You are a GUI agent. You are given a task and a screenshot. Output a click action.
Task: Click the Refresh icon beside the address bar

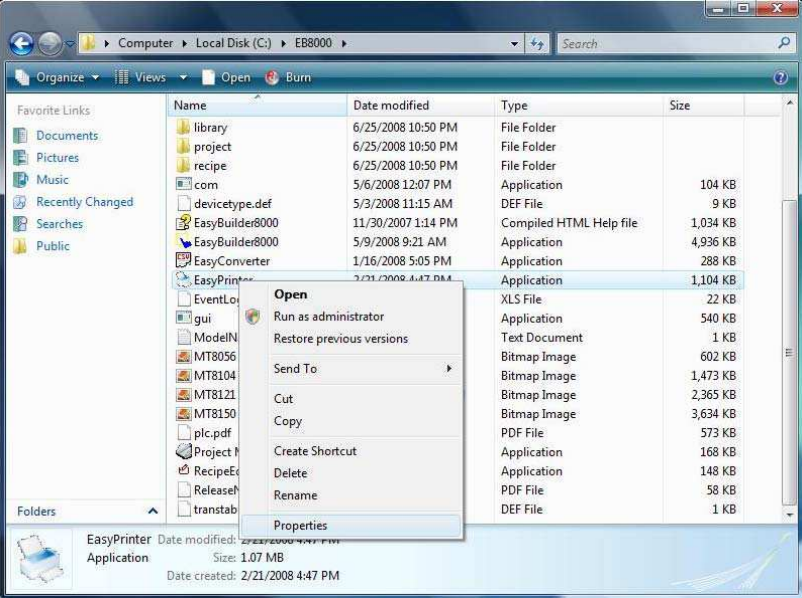click(537, 43)
